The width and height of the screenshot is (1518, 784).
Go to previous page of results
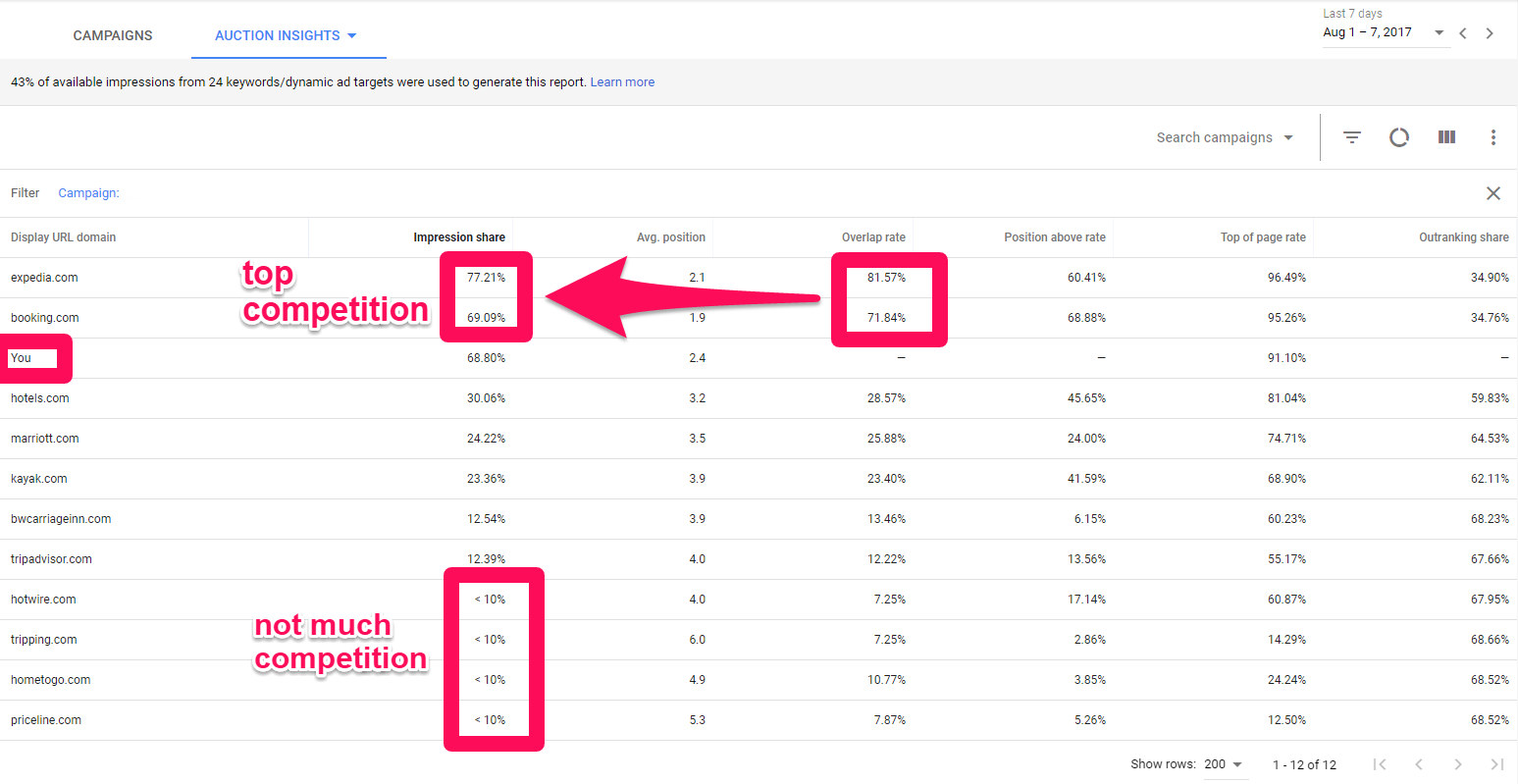pyautogui.click(x=1419, y=764)
